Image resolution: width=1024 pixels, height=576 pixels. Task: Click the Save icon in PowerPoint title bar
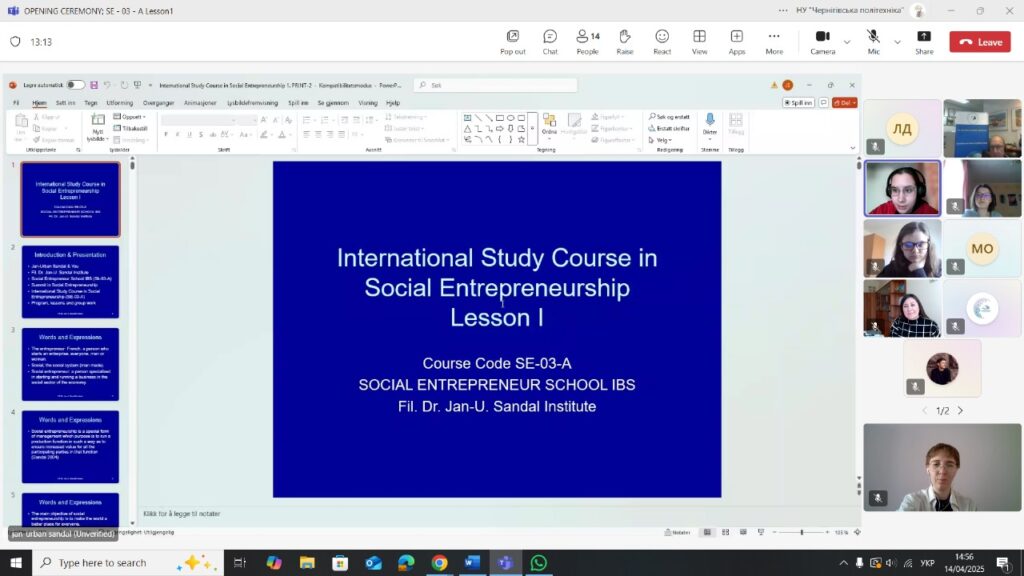click(94, 85)
